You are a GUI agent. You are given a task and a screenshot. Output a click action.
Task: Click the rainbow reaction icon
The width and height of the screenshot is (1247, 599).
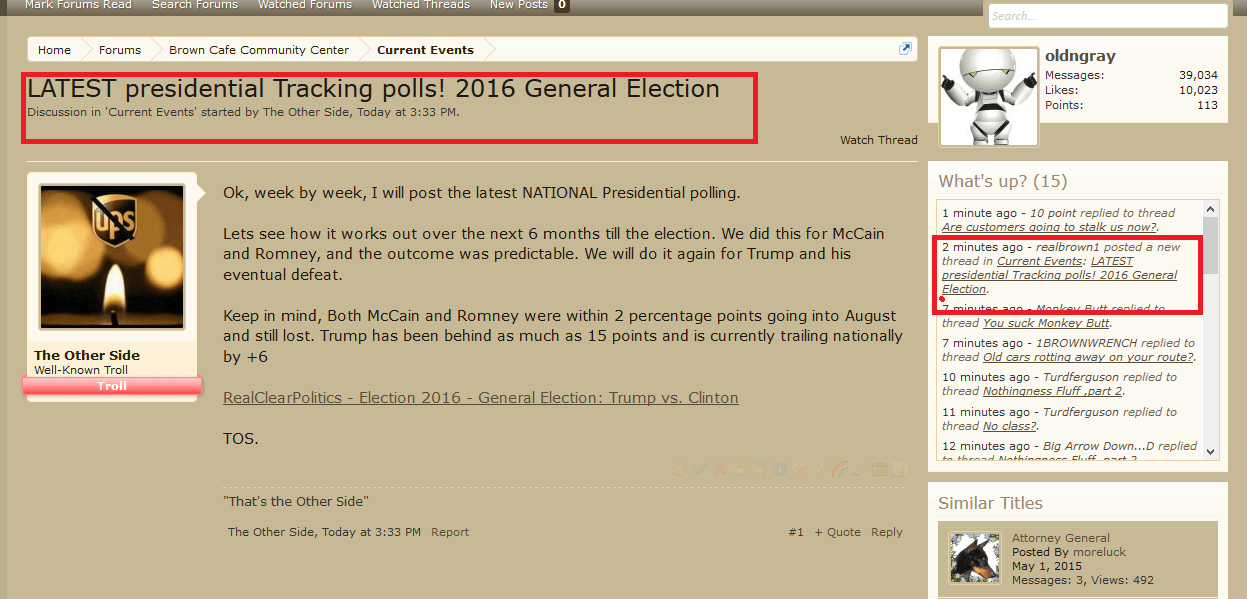(840, 469)
